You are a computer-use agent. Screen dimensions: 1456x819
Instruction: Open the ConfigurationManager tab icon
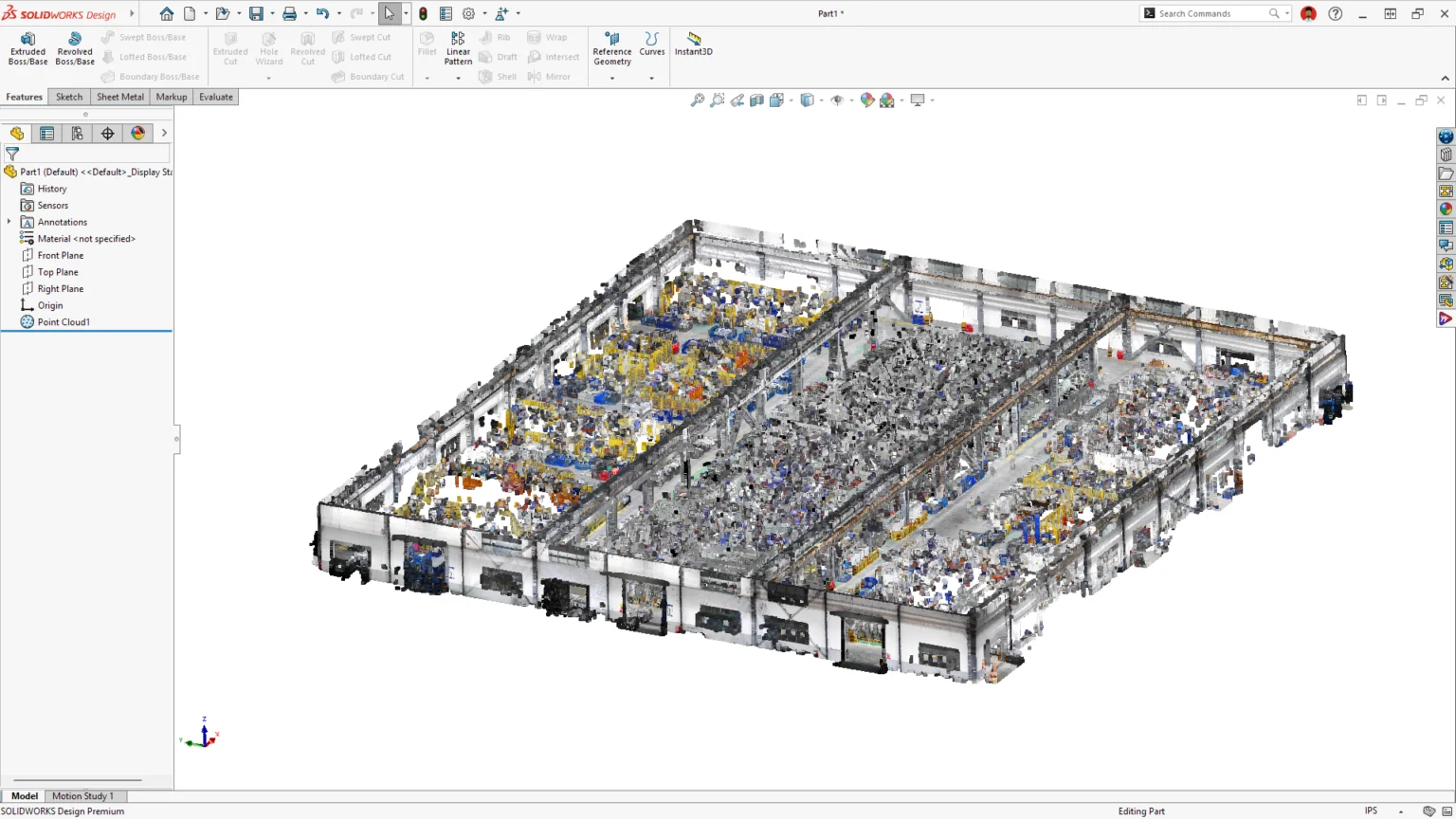coord(77,134)
